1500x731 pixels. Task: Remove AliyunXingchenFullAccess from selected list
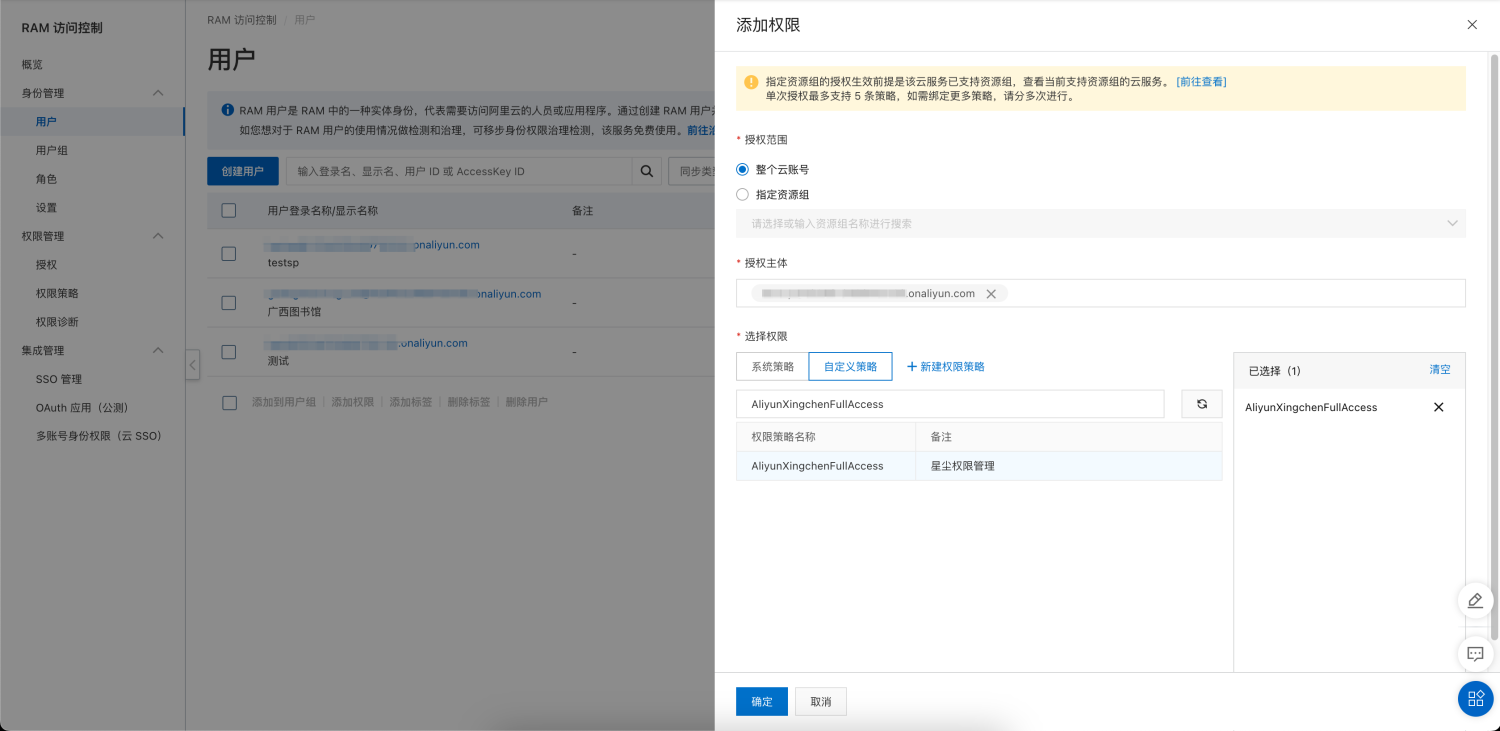[x=1439, y=407]
